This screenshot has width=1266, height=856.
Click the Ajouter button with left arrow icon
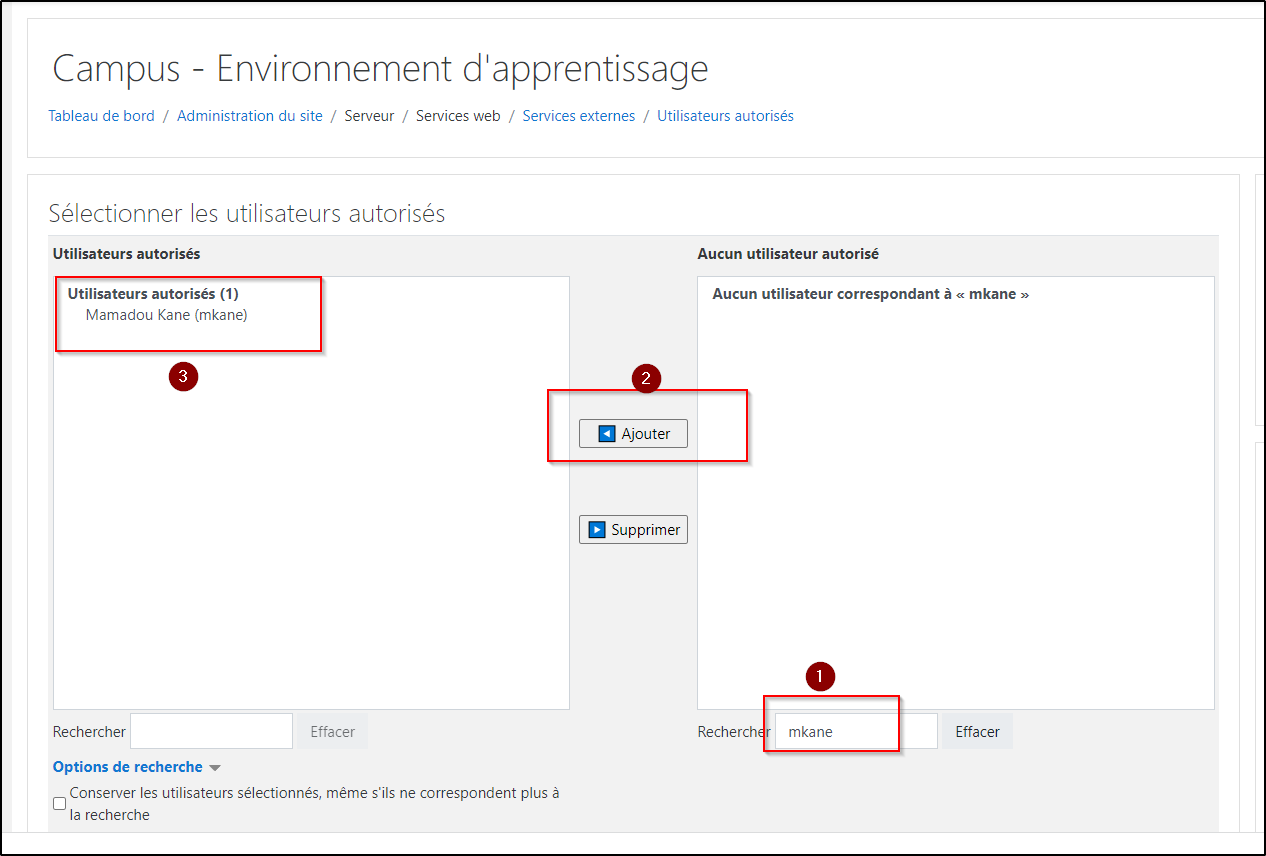pos(633,434)
